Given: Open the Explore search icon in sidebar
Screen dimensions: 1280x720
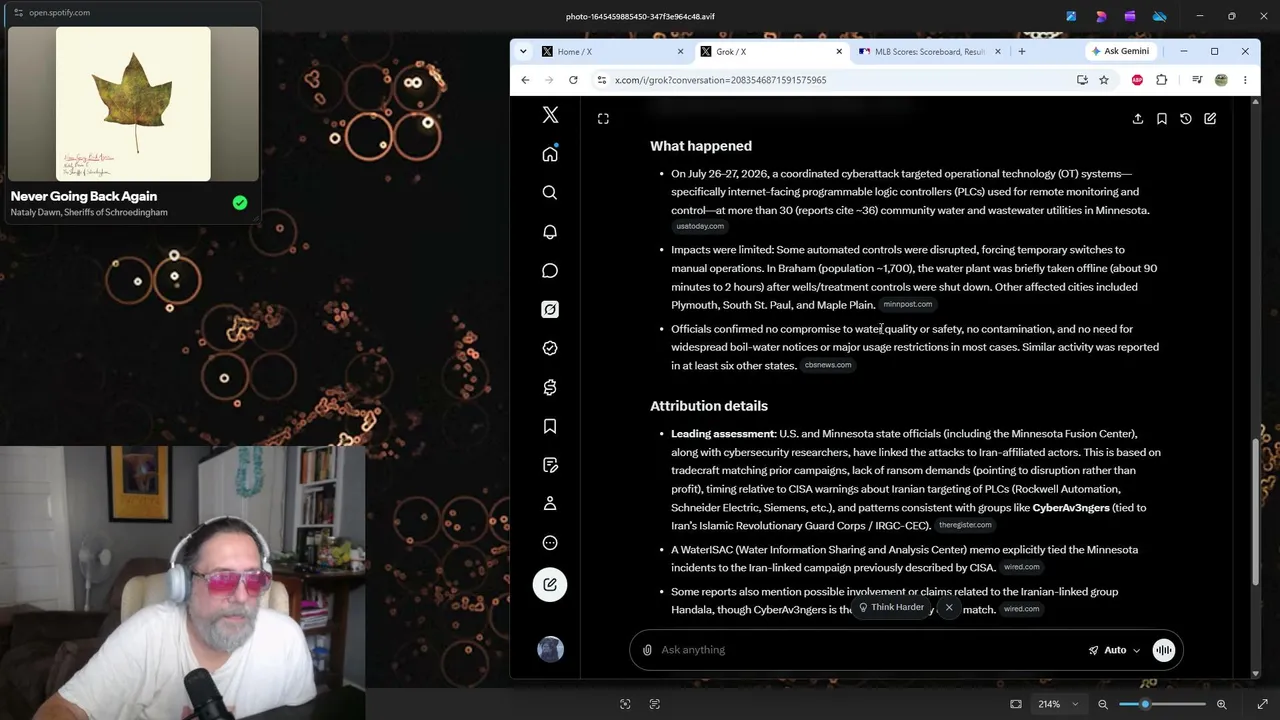Looking at the screenshot, I should [550, 193].
